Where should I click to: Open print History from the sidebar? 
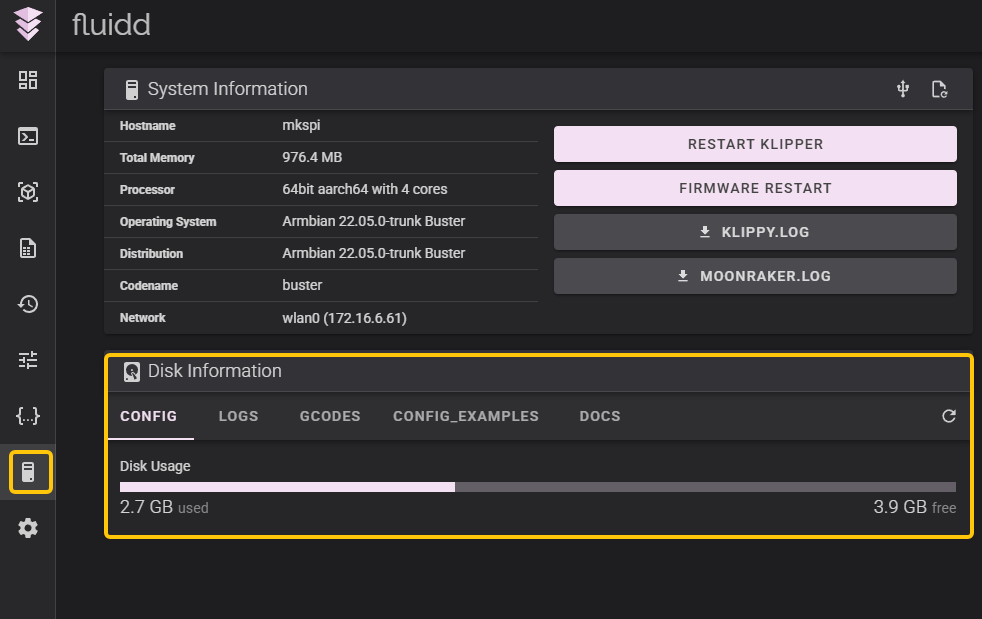pos(28,304)
